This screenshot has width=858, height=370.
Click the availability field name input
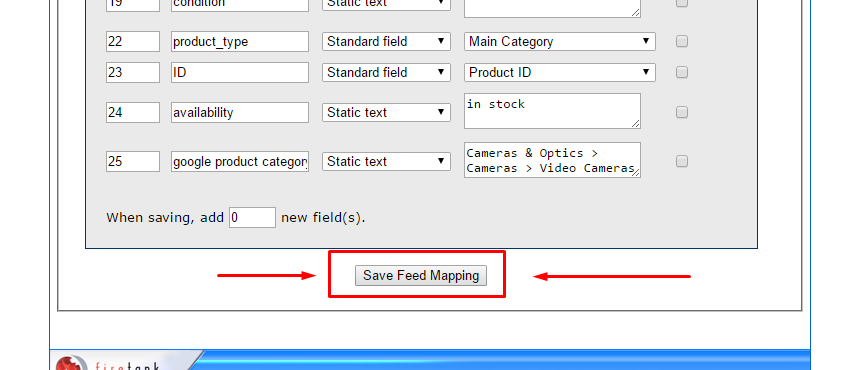(240, 112)
